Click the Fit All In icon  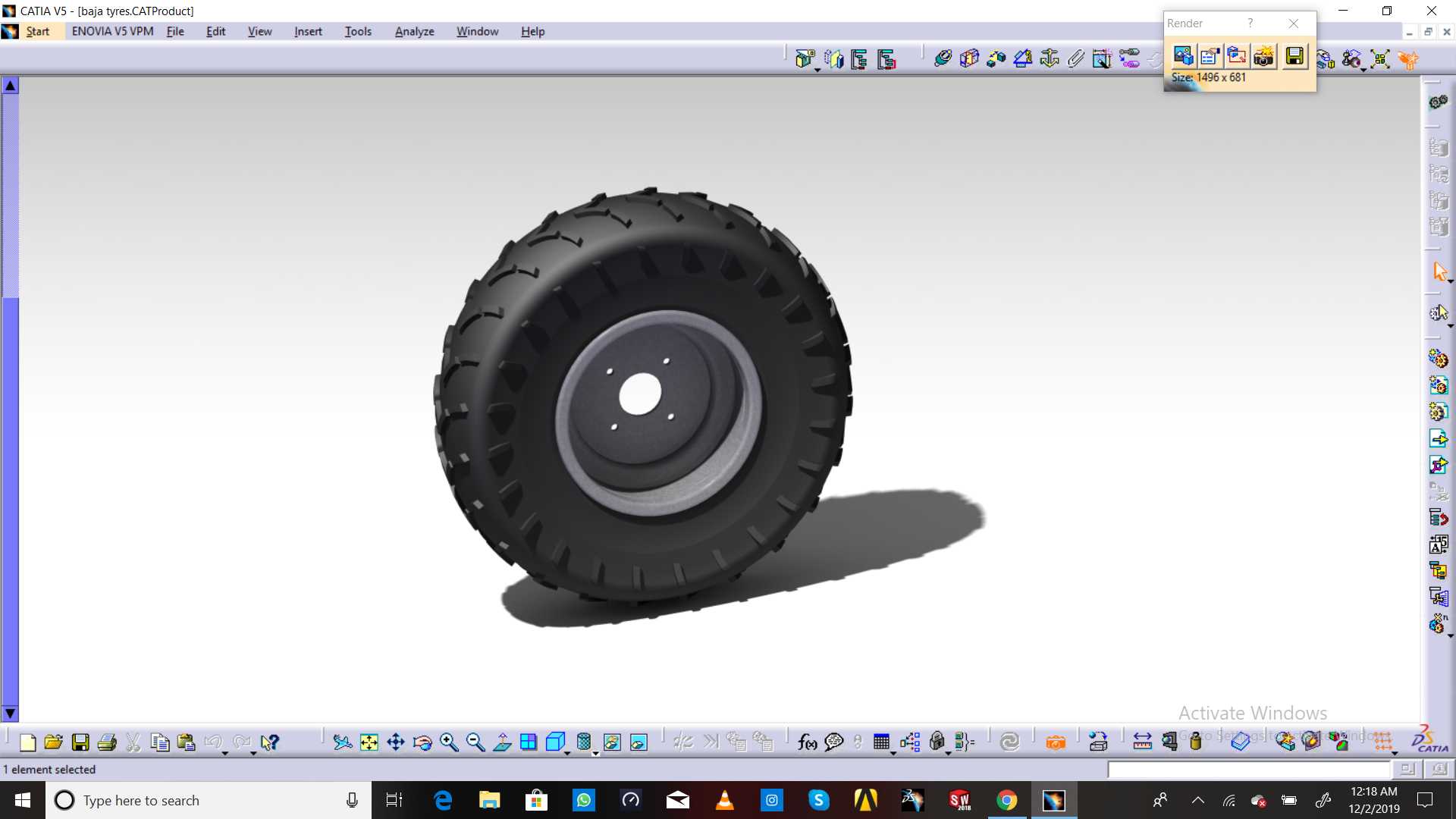(x=369, y=742)
